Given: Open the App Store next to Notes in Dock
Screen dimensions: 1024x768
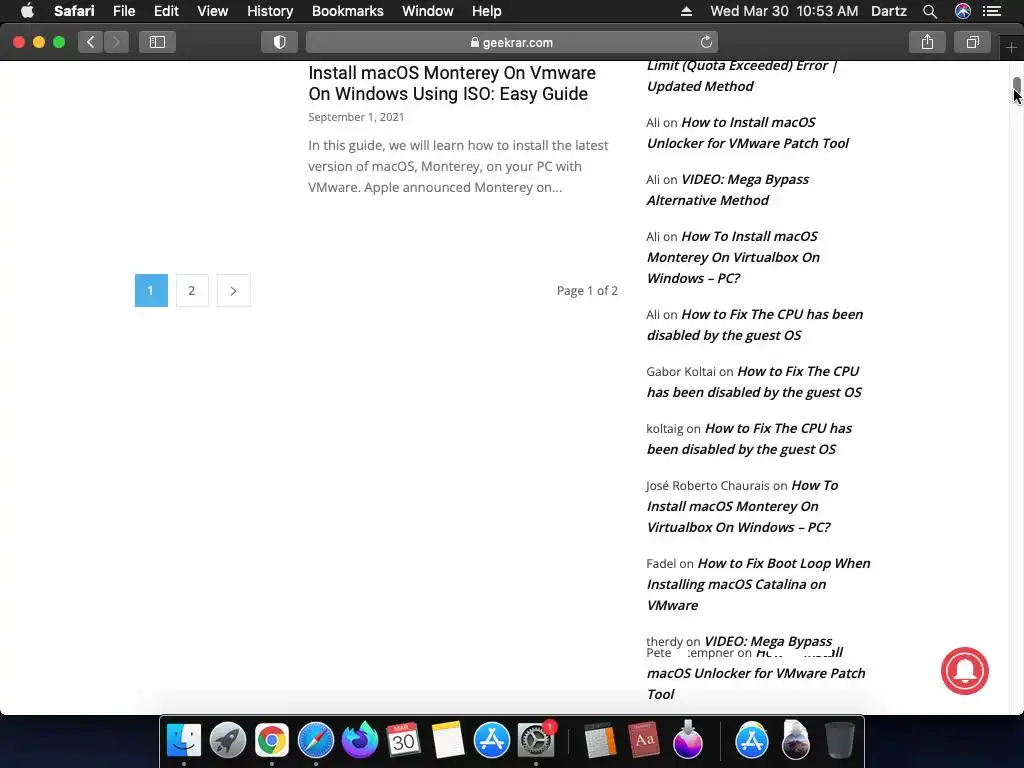Looking at the screenshot, I should [491, 741].
